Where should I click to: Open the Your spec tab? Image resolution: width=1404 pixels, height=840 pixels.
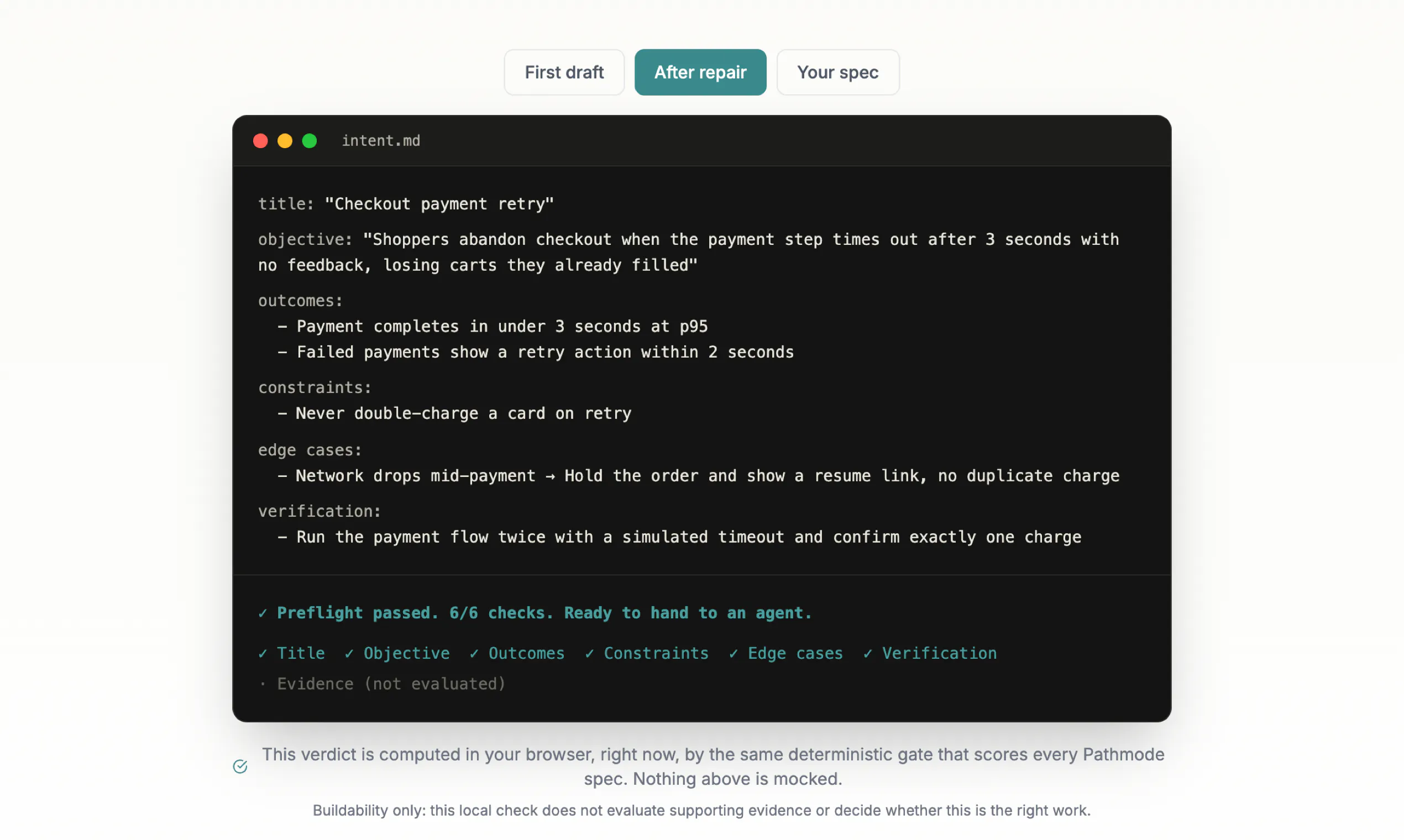pyautogui.click(x=837, y=72)
